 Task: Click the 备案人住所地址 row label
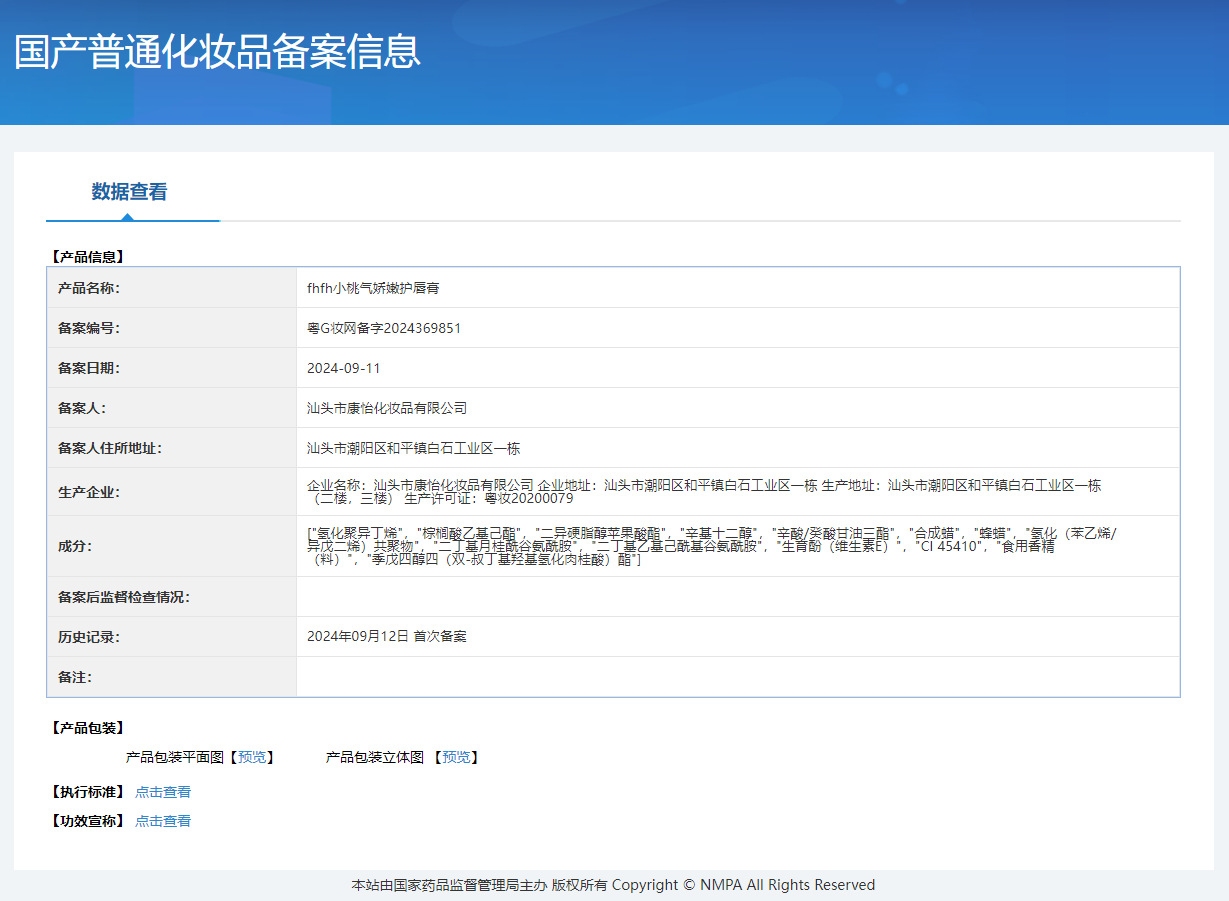coord(110,448)
